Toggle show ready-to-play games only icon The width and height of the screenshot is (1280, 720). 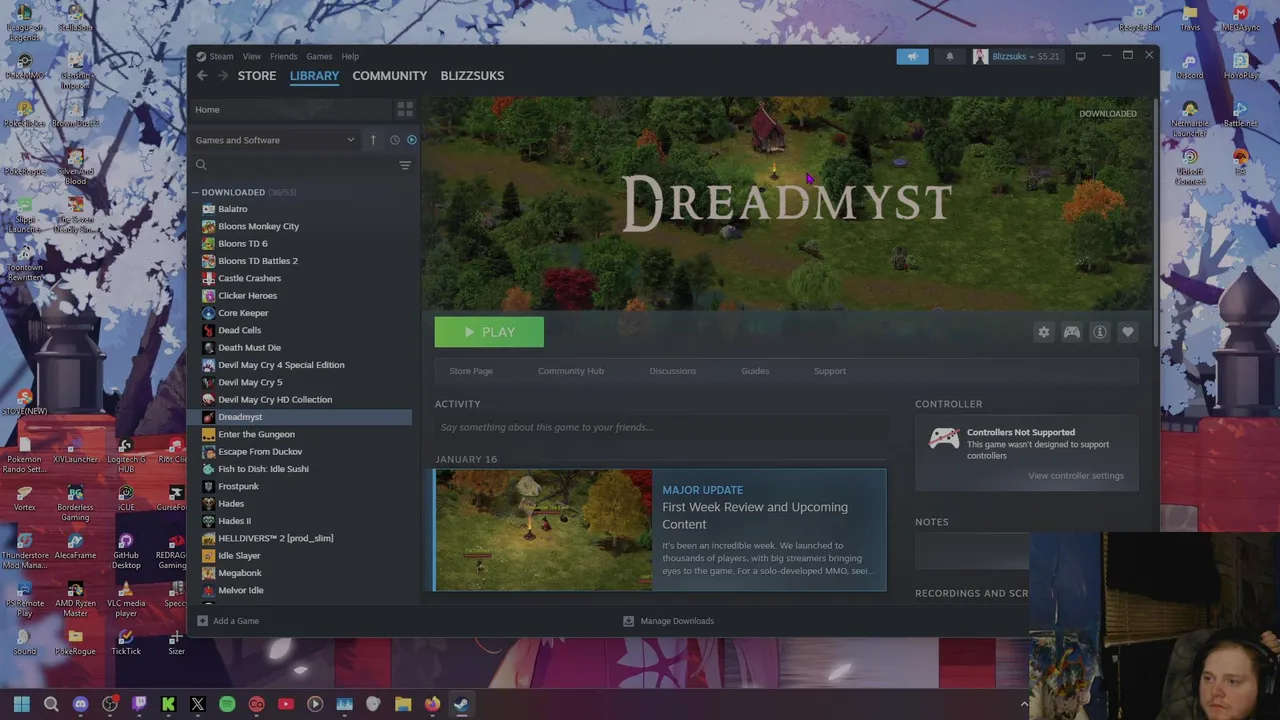tap(411, 140)
